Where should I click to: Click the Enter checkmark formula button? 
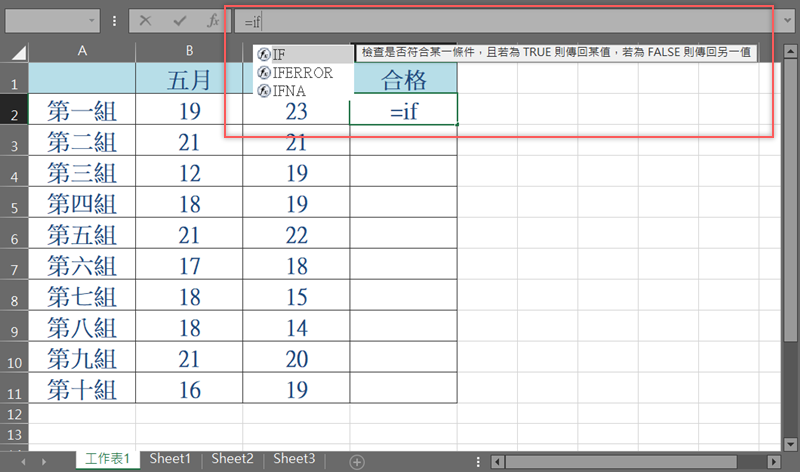click(x=180, y=21)
